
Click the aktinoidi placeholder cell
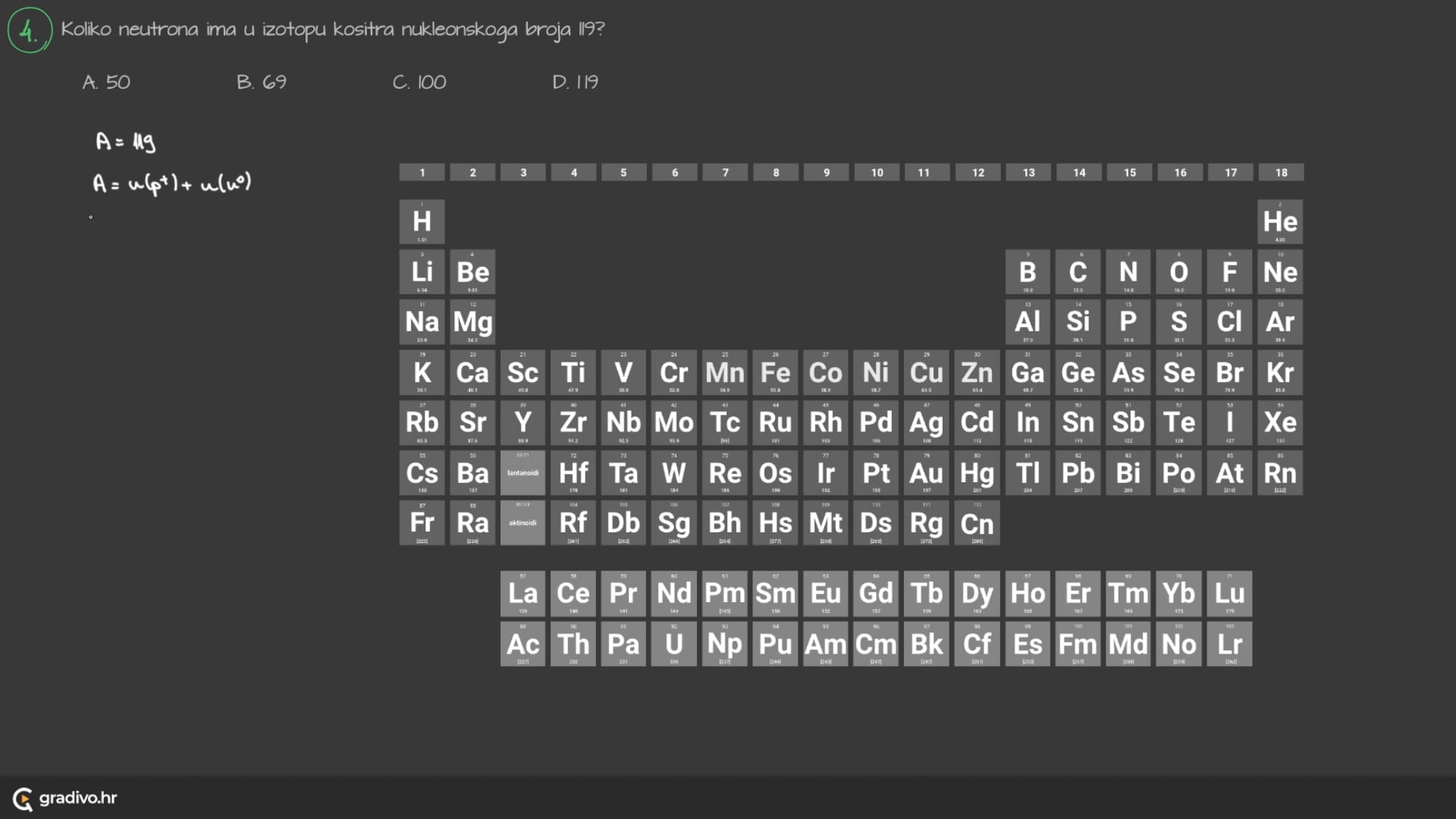point(522,522)
